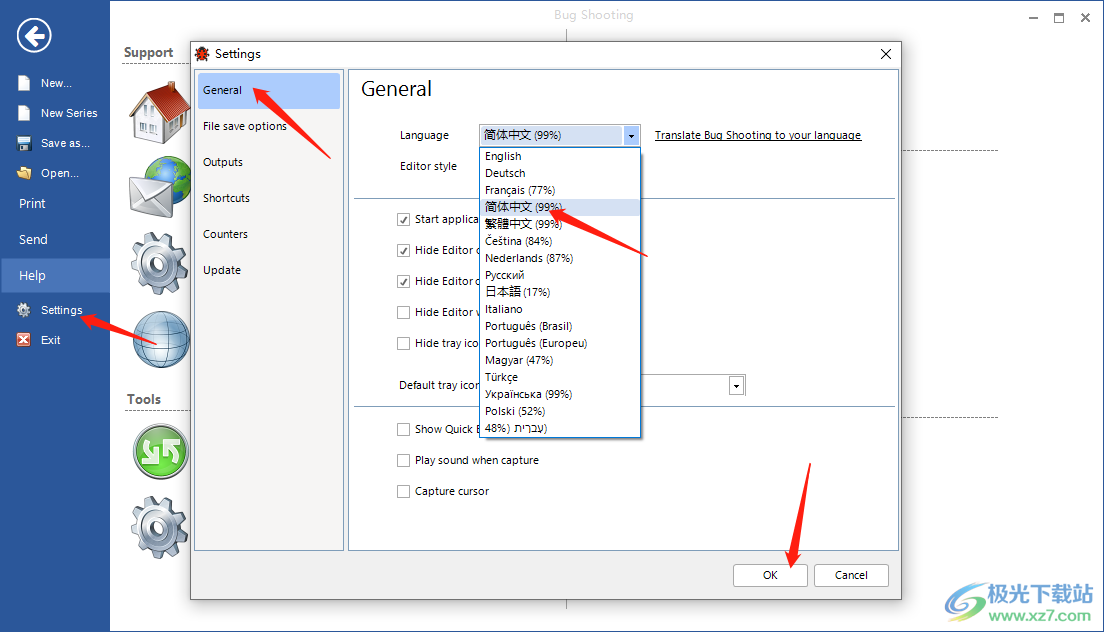Click the green arrows icon under Tools
The image size is (1104, 632).
click(x=161, y=451)
